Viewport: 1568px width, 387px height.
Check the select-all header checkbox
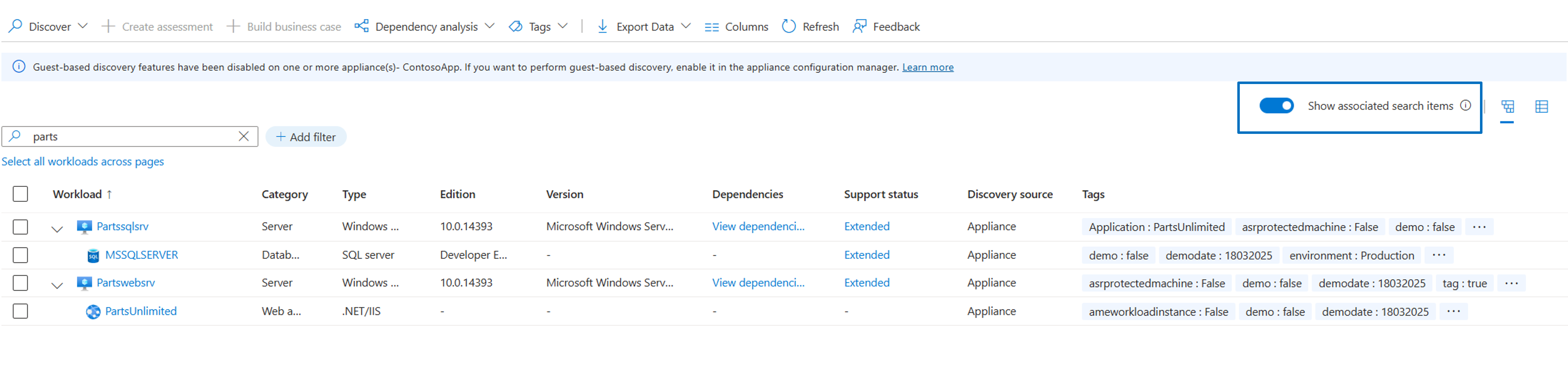click(20, 194)
